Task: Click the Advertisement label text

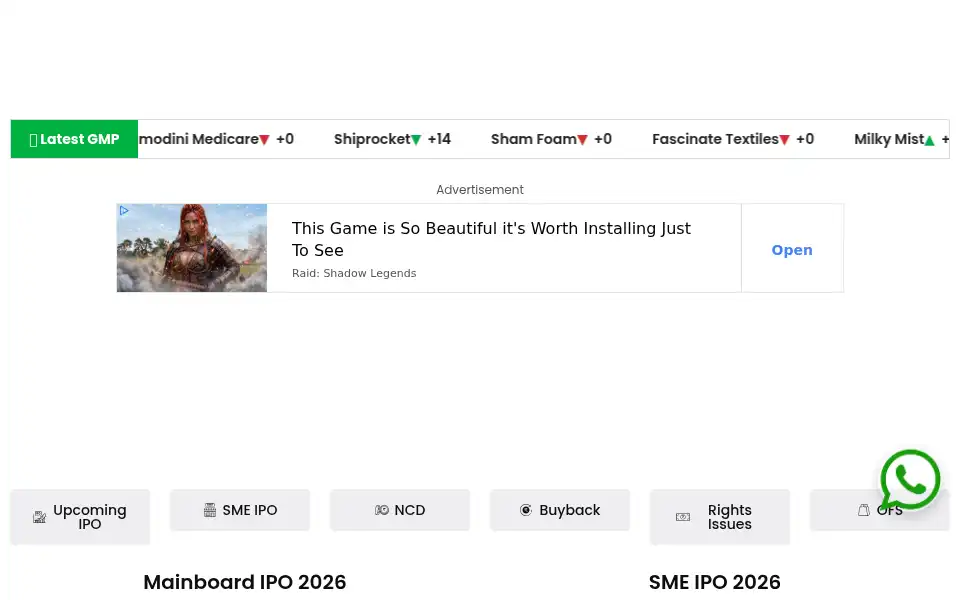Action: coord(480,190)
